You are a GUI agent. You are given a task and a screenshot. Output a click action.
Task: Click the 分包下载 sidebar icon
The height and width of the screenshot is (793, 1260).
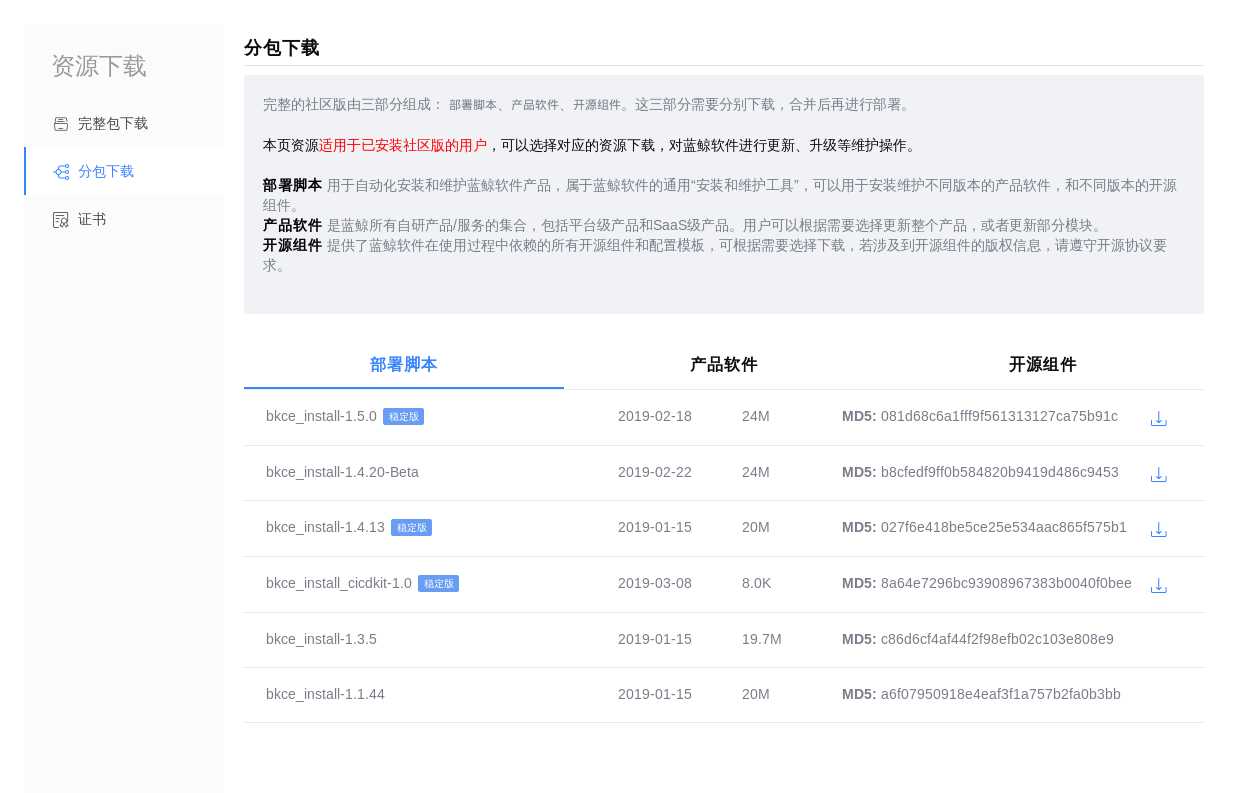point(61,172)
